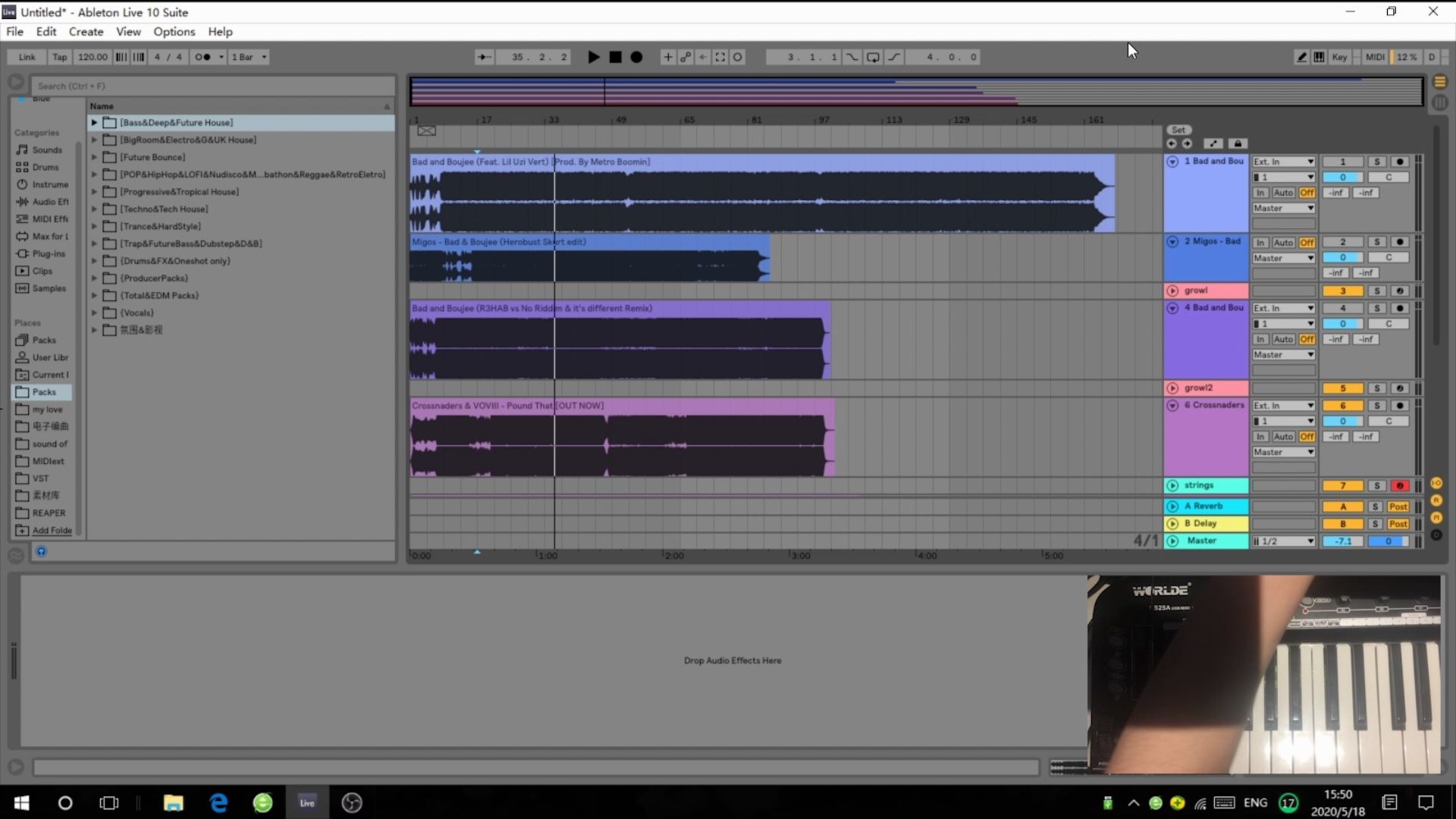Click the Tap tempo button
1456x819 pixels.
[x=60, y=57]
